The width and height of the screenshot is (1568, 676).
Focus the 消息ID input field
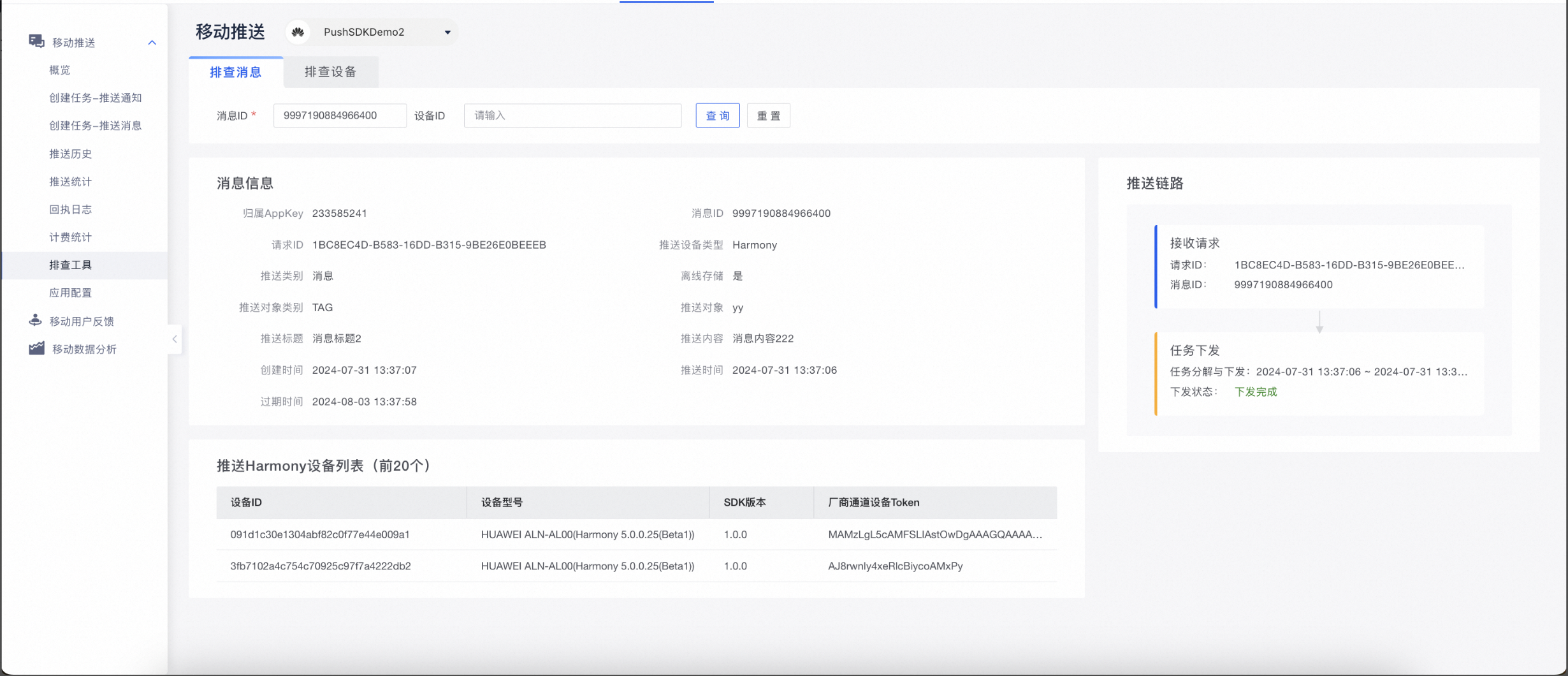click(x=340, y=115)
